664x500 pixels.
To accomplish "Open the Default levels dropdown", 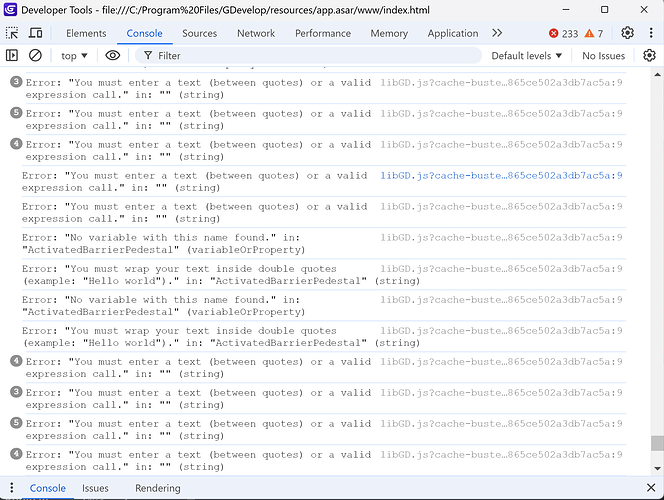I will coord(526,55).
